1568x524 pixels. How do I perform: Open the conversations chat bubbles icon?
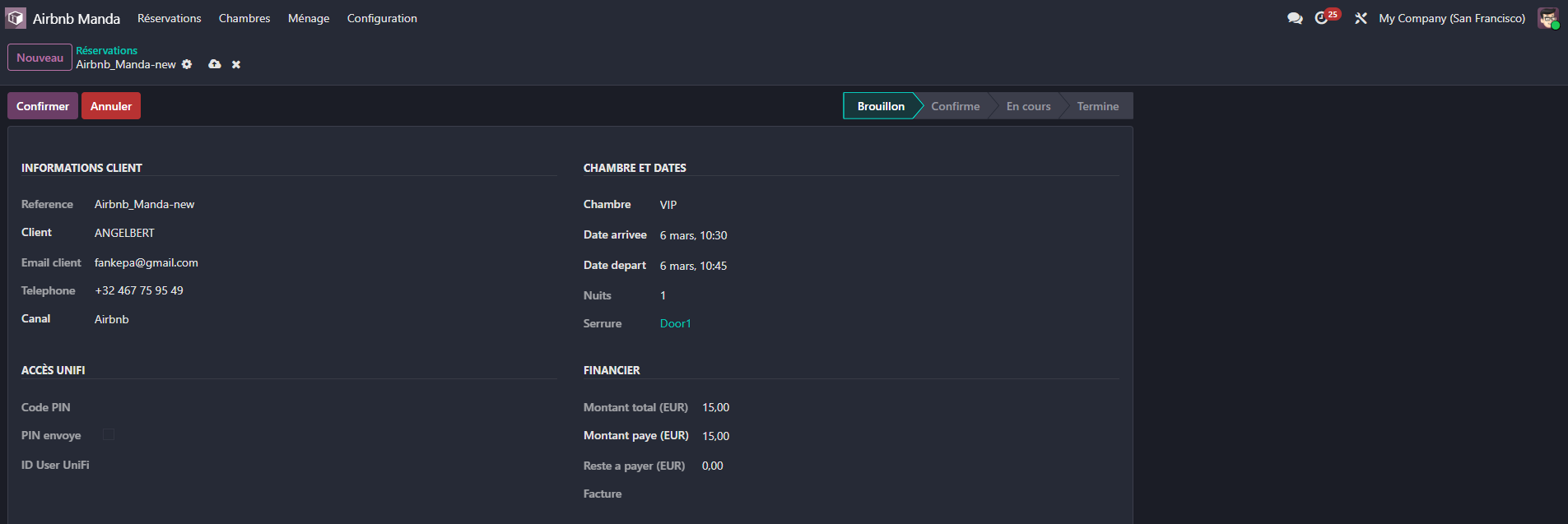click(1295, 18)
